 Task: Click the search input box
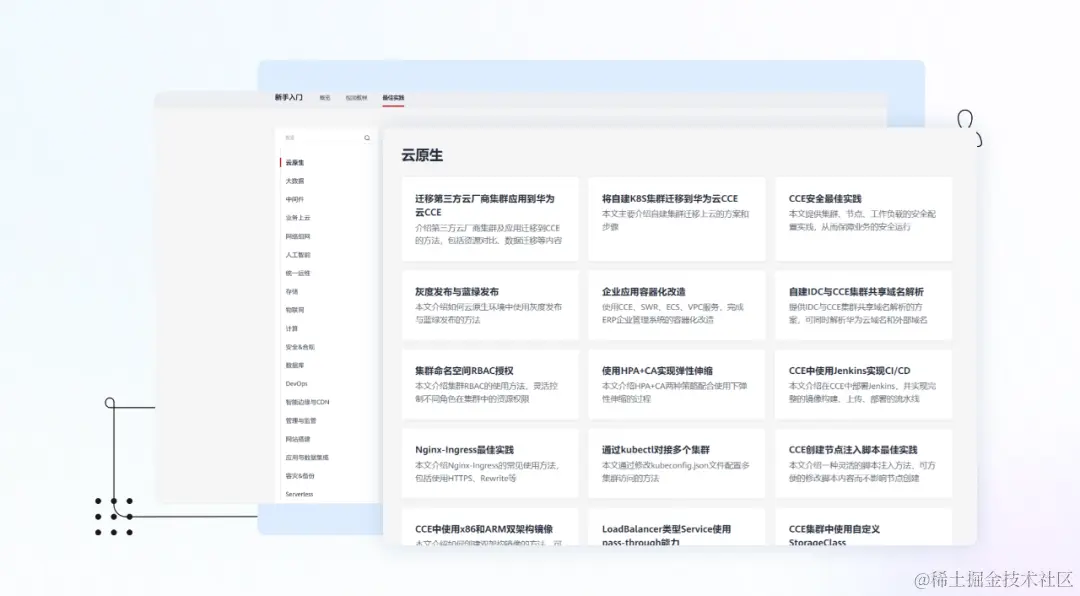click(x=320, y=135)
